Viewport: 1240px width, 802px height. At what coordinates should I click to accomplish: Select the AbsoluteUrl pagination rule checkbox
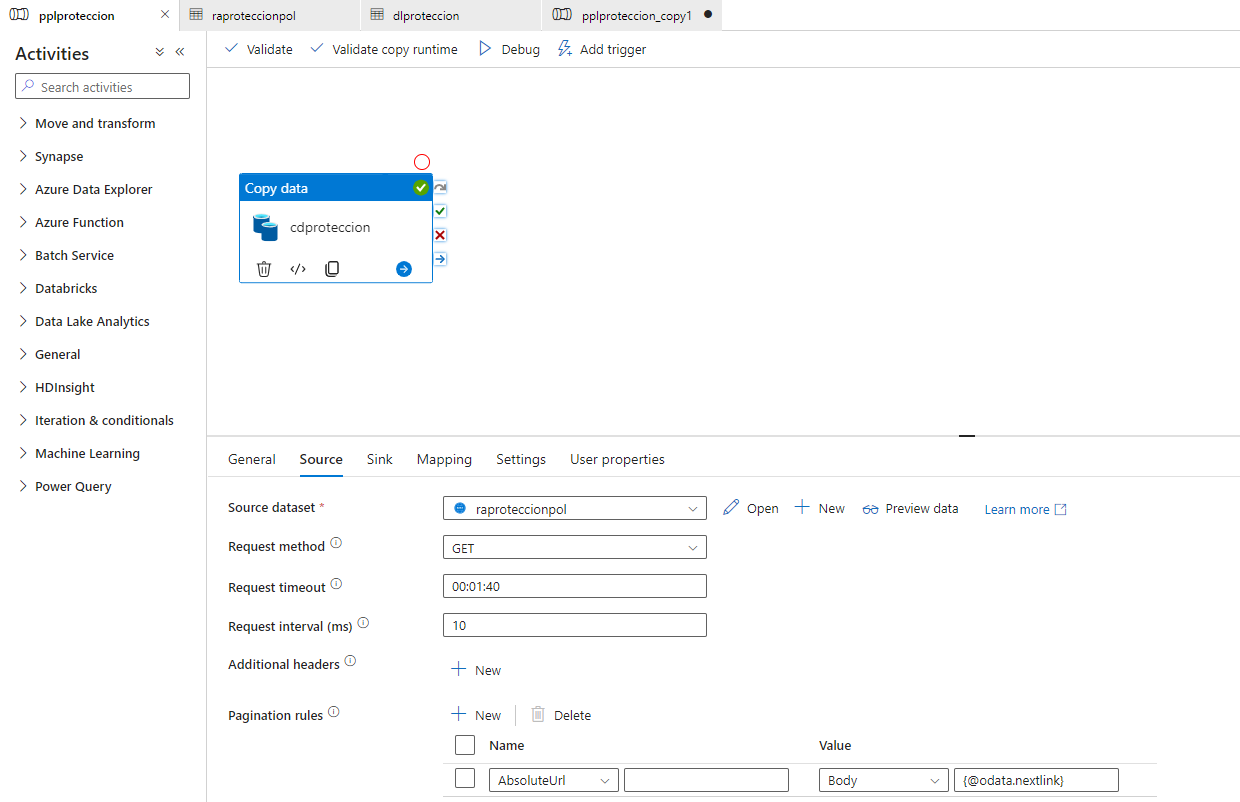pyautogui.click(x=465, y=779)
